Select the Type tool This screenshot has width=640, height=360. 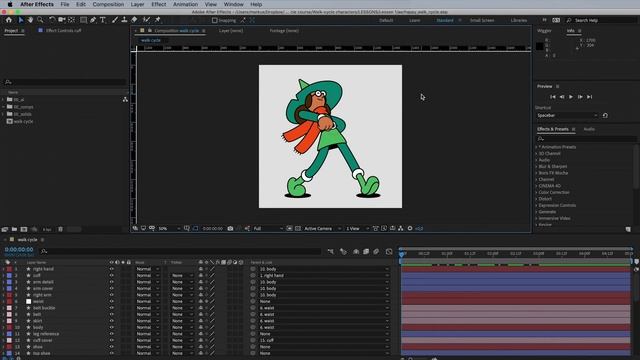point(102,20)
